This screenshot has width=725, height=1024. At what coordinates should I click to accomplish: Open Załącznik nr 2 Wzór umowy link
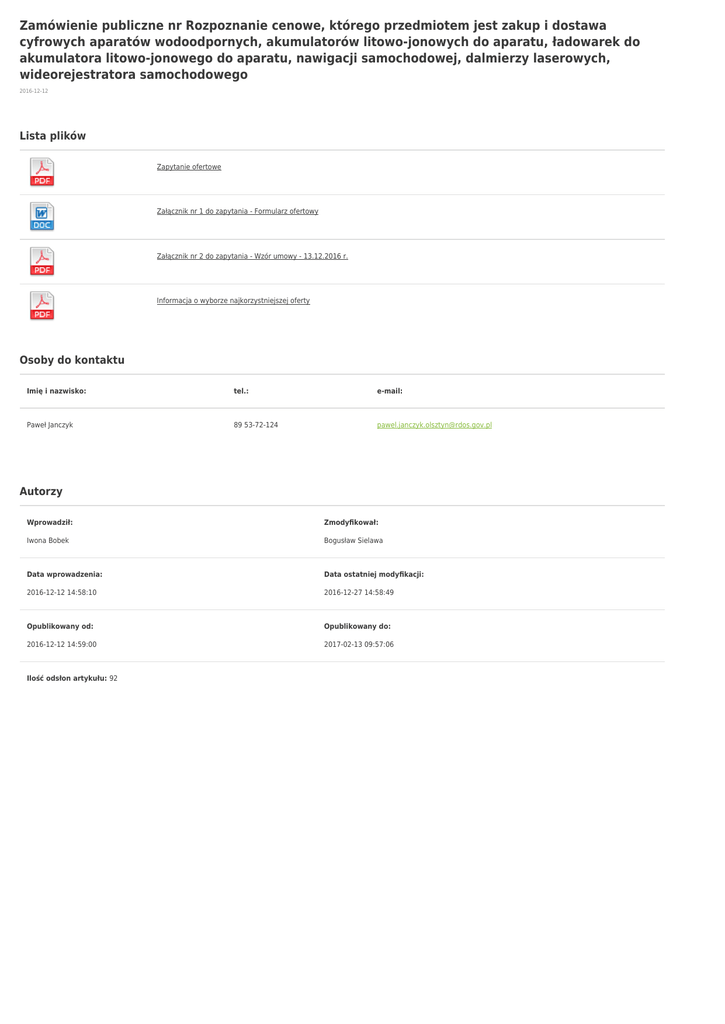(x=252, y=256)
